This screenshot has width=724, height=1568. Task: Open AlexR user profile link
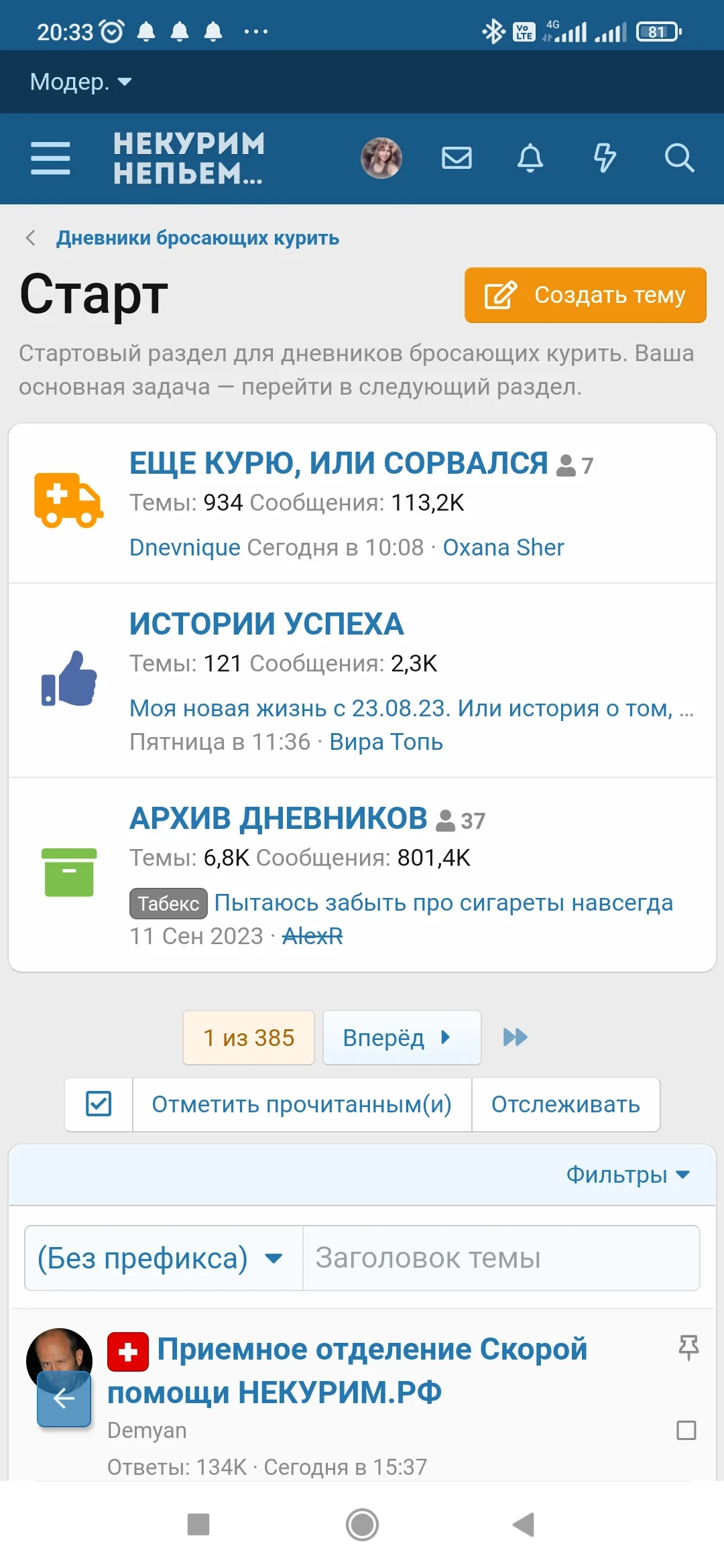click(x=312, y=936)
